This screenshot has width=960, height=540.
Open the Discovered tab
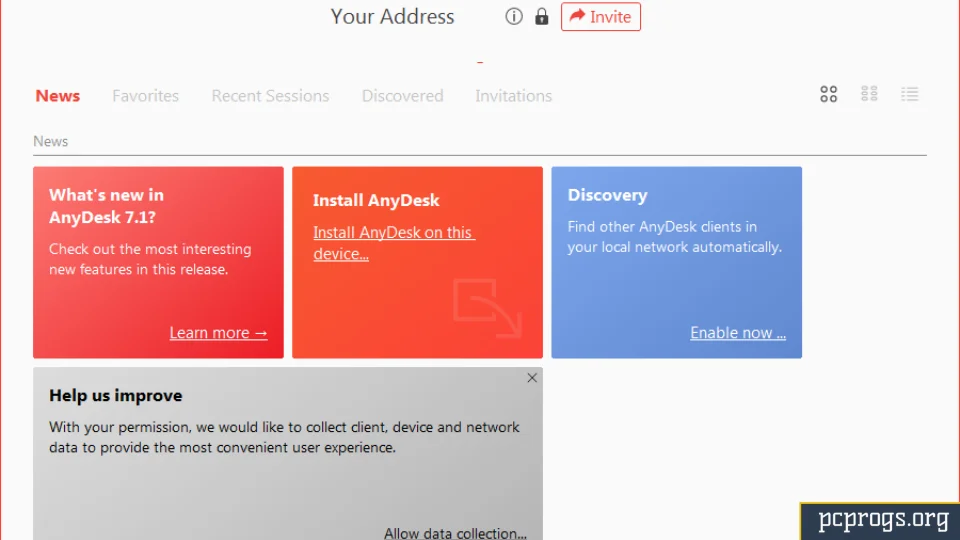click(402, 96)
